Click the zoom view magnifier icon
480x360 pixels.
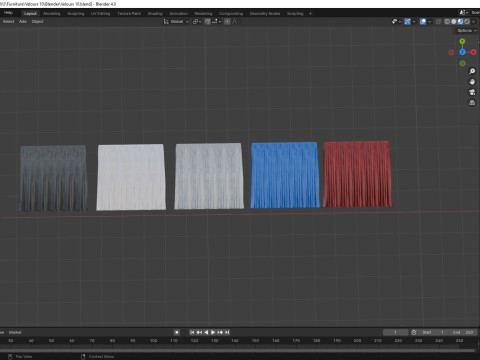[x=472, y=71]
